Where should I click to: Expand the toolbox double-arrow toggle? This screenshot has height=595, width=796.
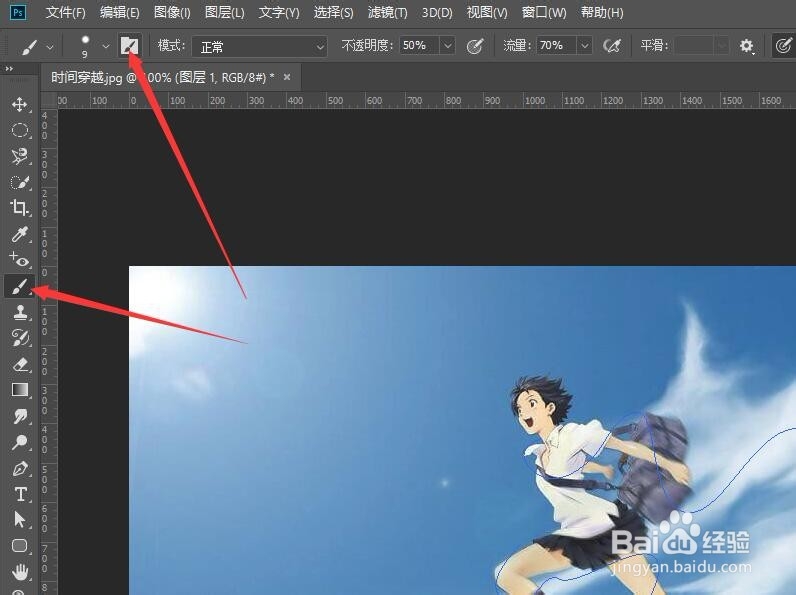9,69
